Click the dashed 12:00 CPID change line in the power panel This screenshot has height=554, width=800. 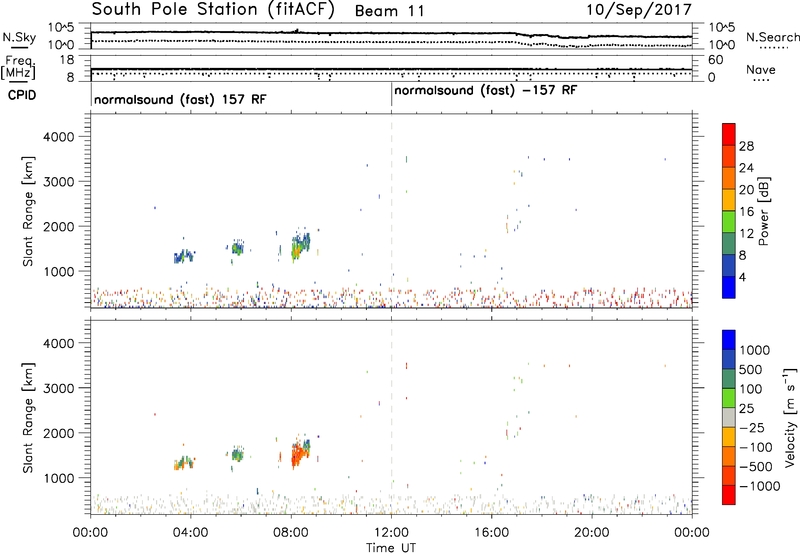click(391, 211)
